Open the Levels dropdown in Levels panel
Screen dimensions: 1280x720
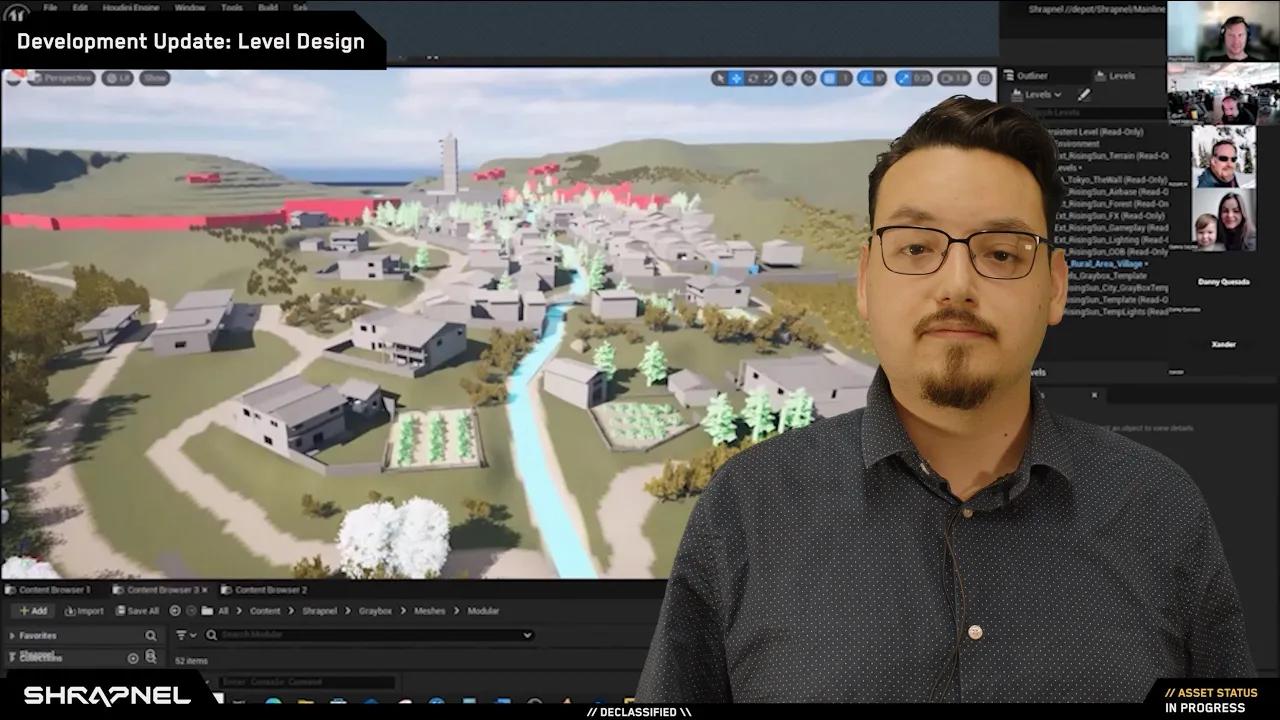(1038, 95)
